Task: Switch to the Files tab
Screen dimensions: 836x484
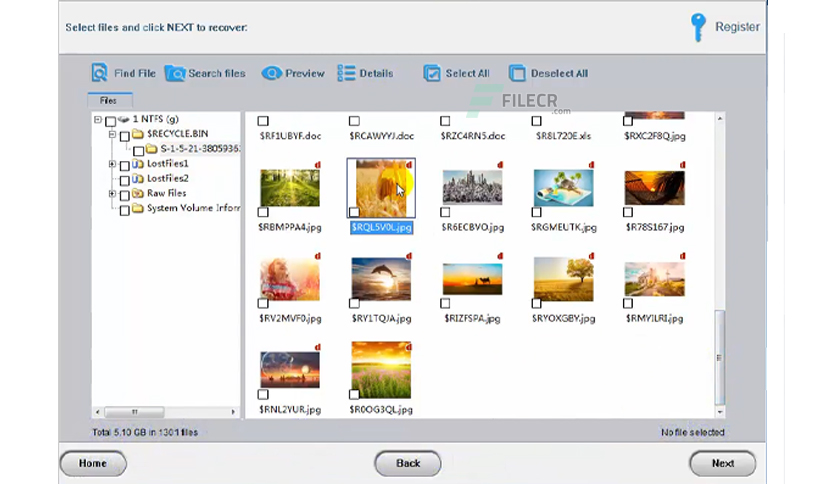Action: (x=110, y=100)
